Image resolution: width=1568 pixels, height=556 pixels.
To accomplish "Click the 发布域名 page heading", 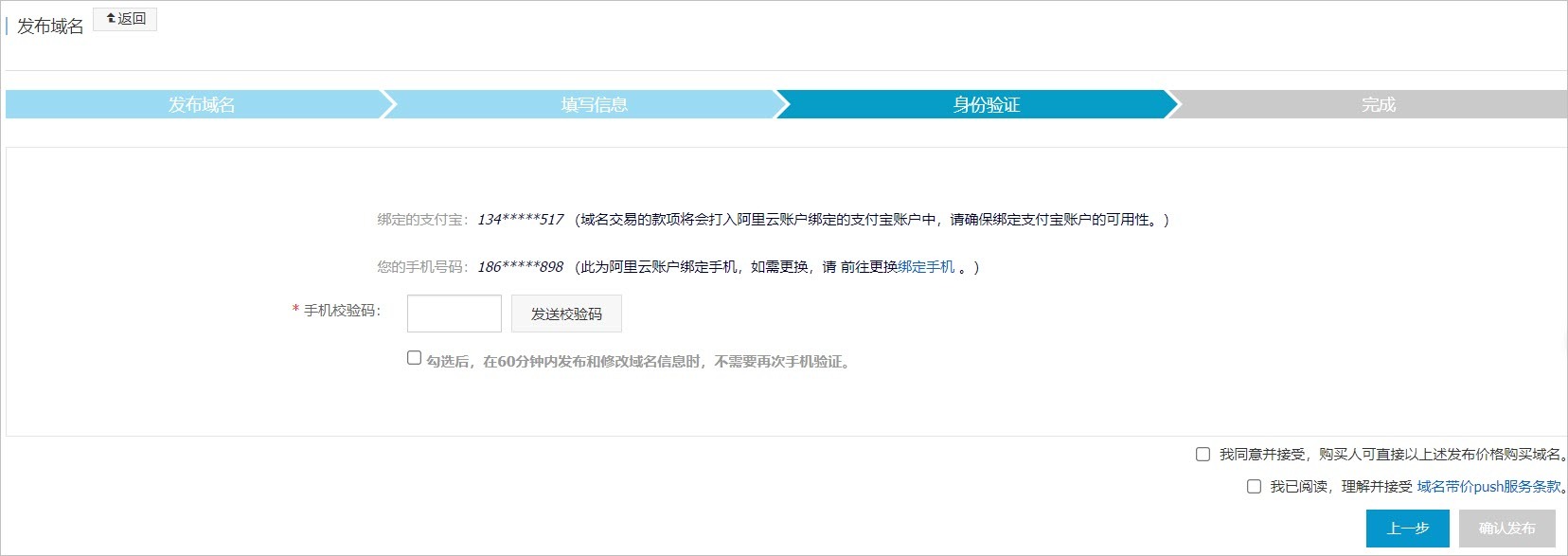I will point(50,27).
